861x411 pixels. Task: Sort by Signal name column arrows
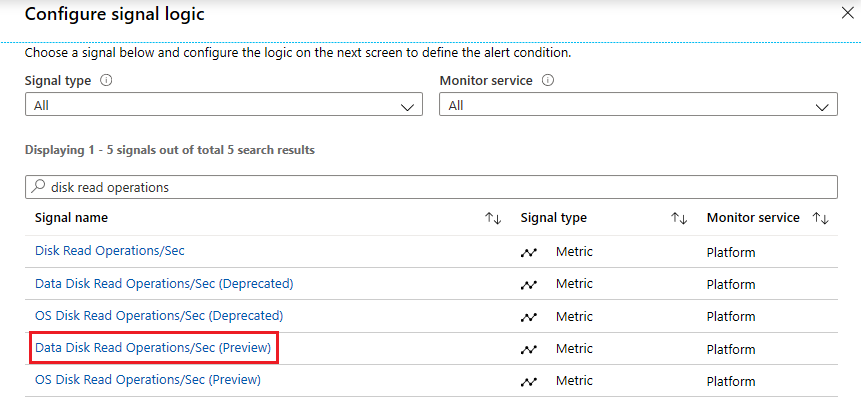click(x=492, y=218)
